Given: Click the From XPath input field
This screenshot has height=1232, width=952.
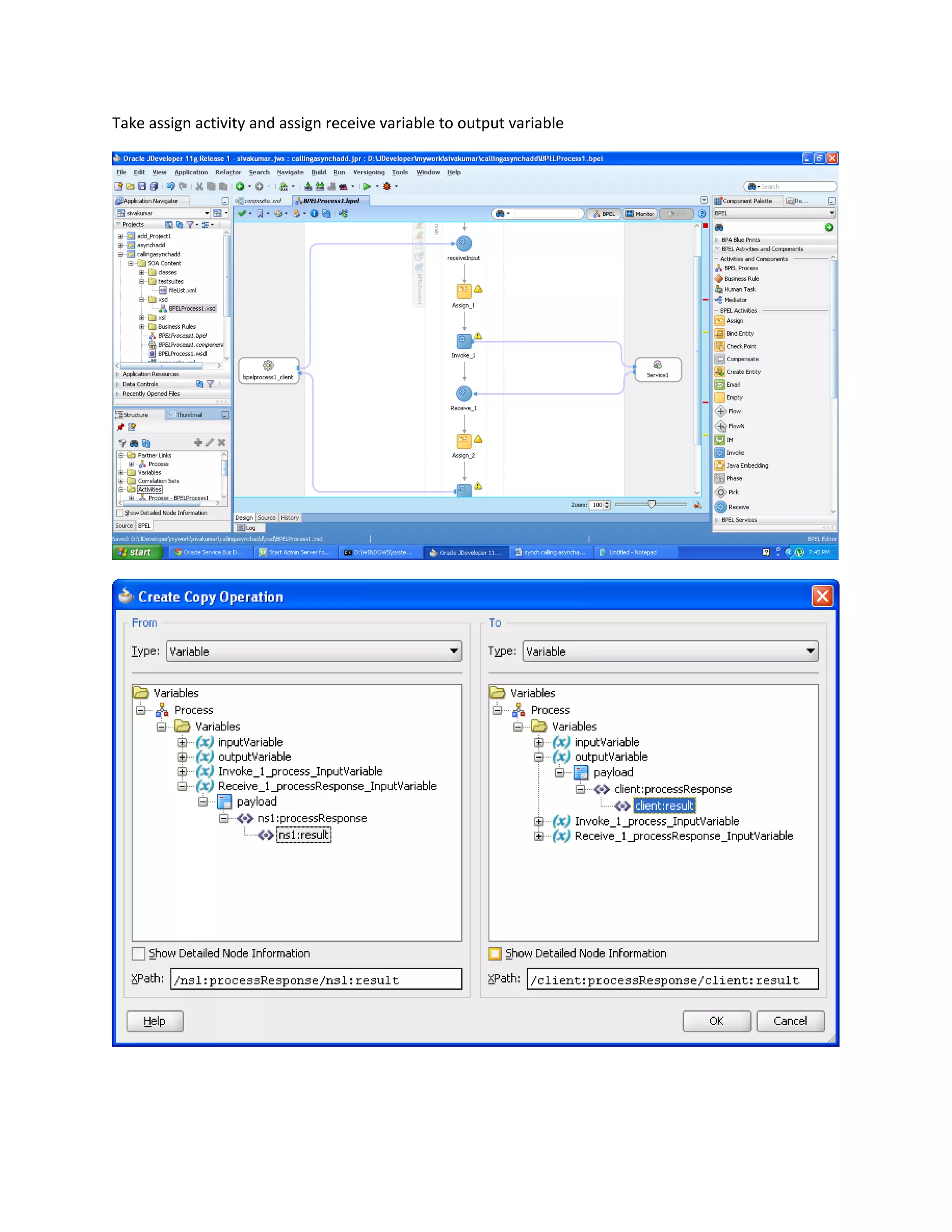Looking at the screenshot, I should (316, 979).
